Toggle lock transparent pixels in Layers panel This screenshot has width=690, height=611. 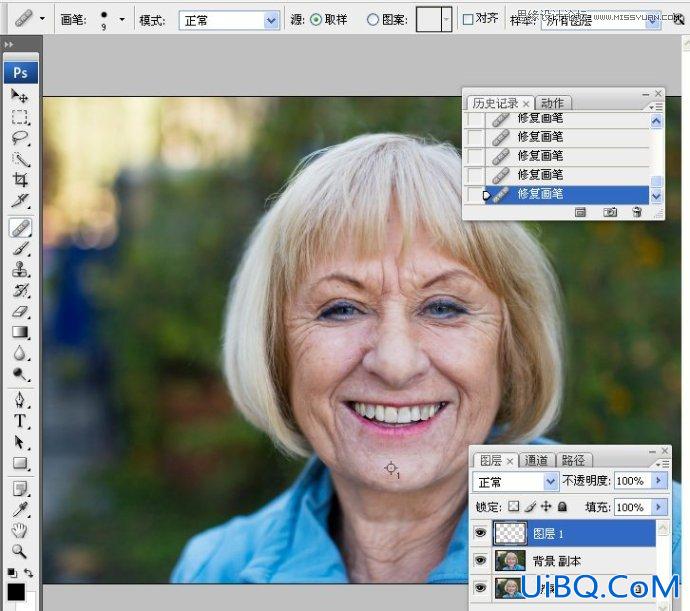tap(514, 506)
